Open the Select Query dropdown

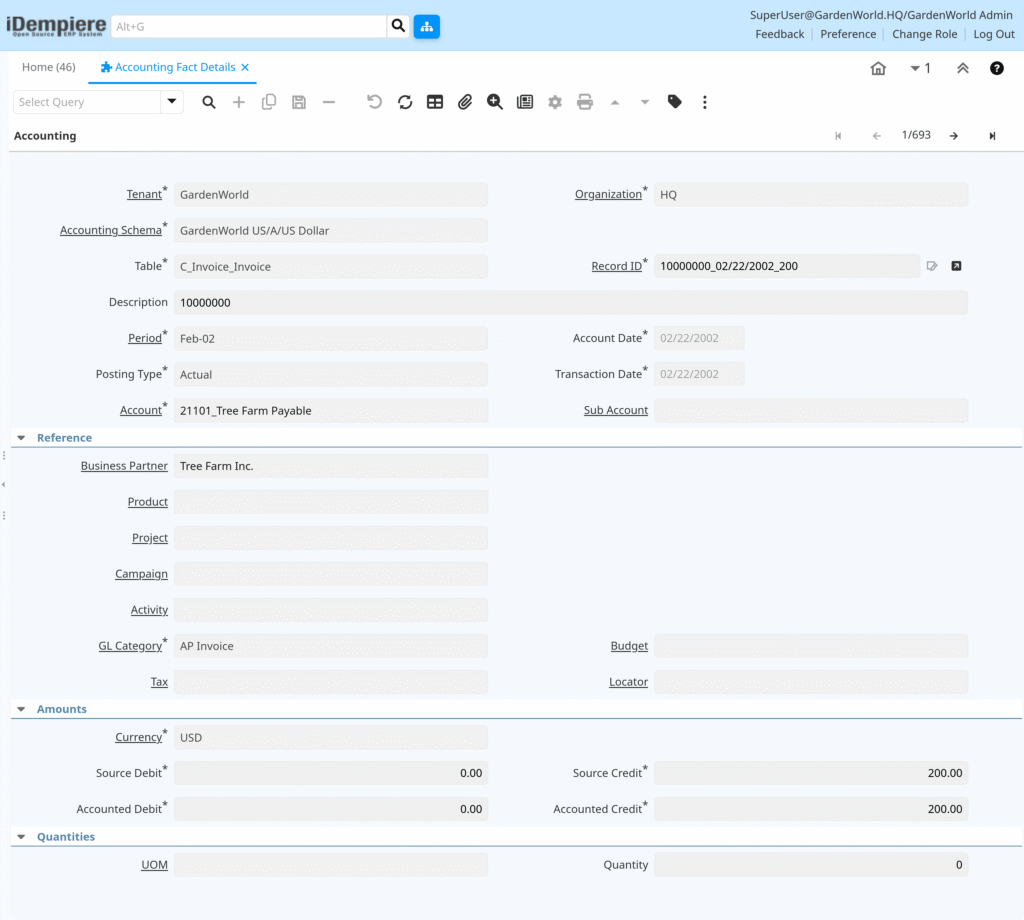point(170,102)
